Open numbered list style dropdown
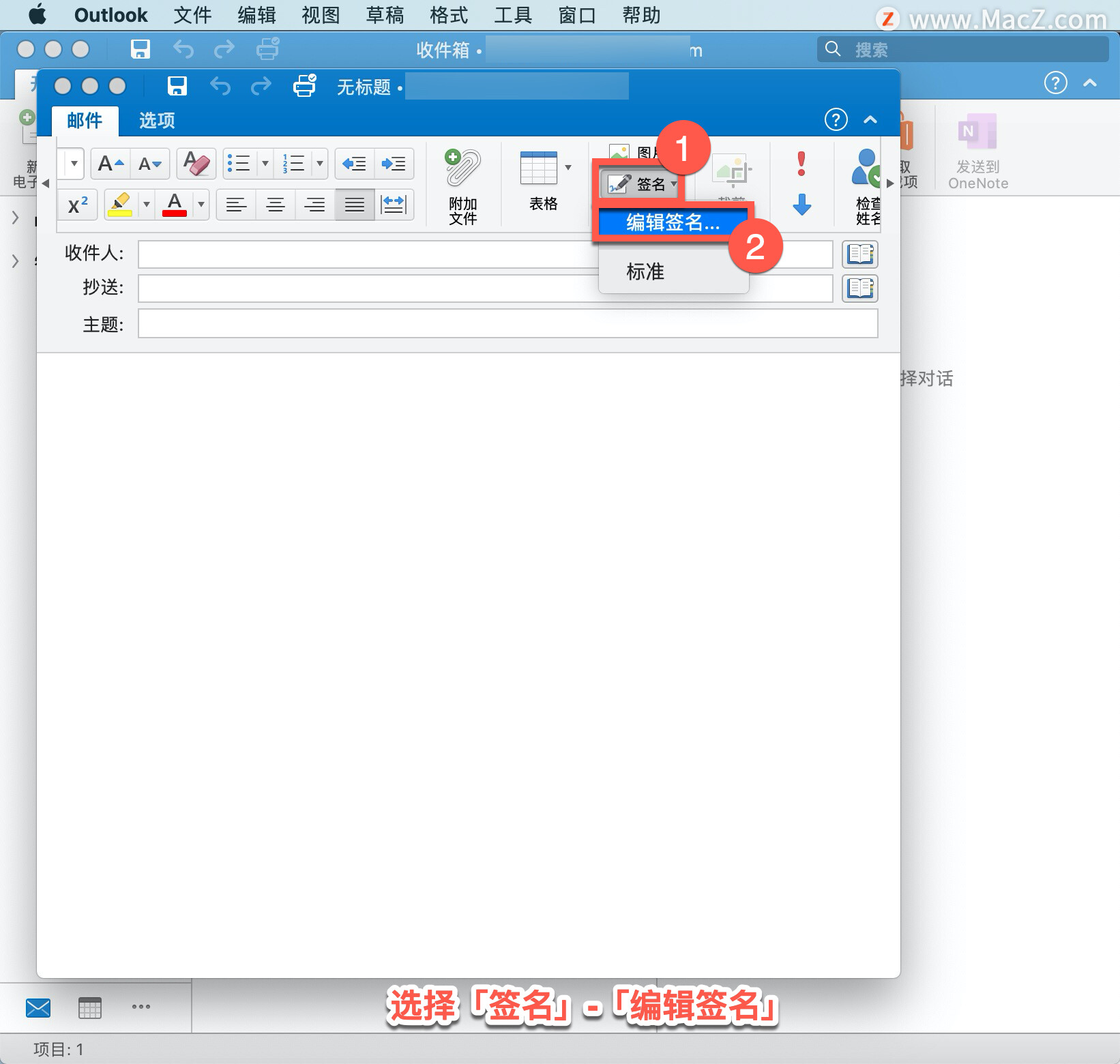The image size is (1120, 1064). [x=320, y=164]
